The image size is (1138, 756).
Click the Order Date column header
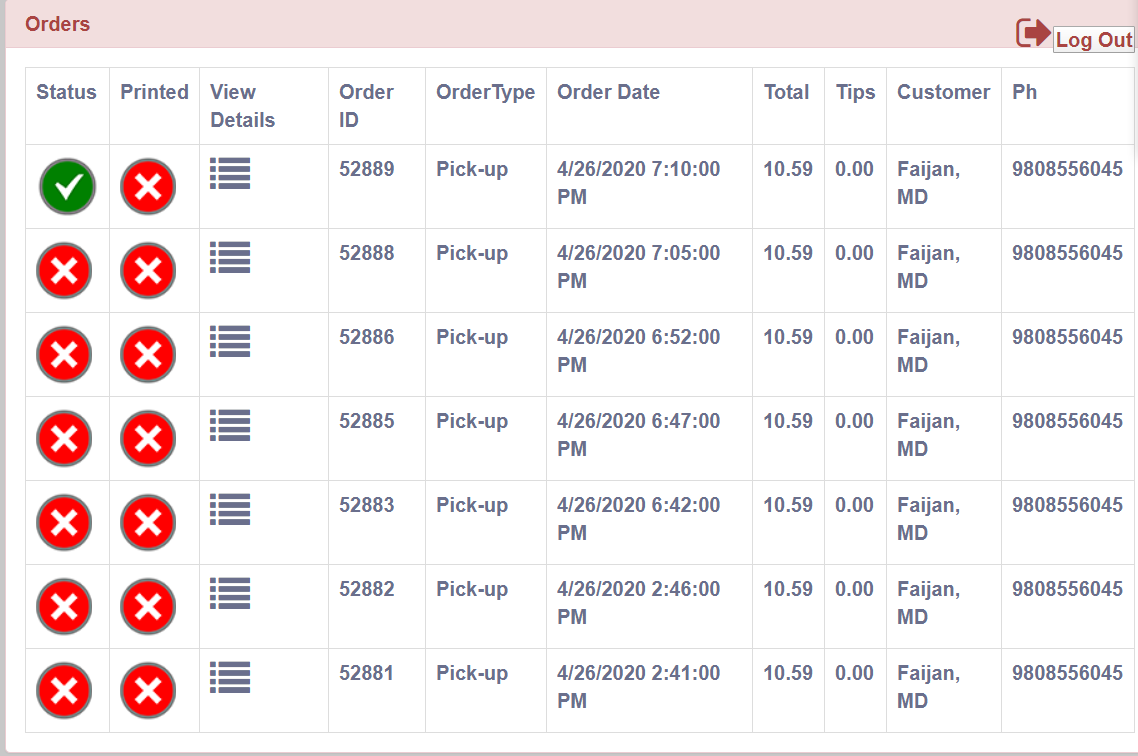(608, 92)
